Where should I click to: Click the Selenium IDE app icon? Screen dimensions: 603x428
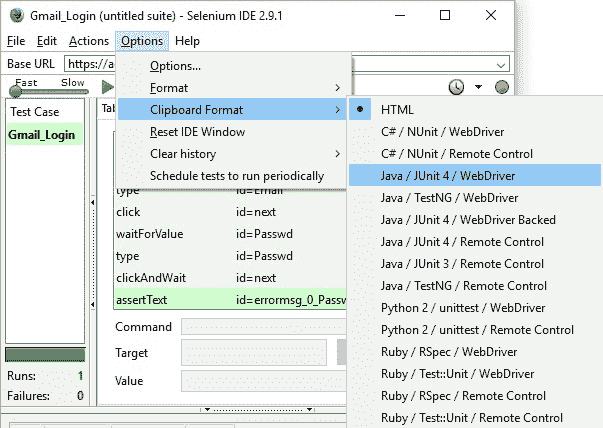click(x=17, y=15)
